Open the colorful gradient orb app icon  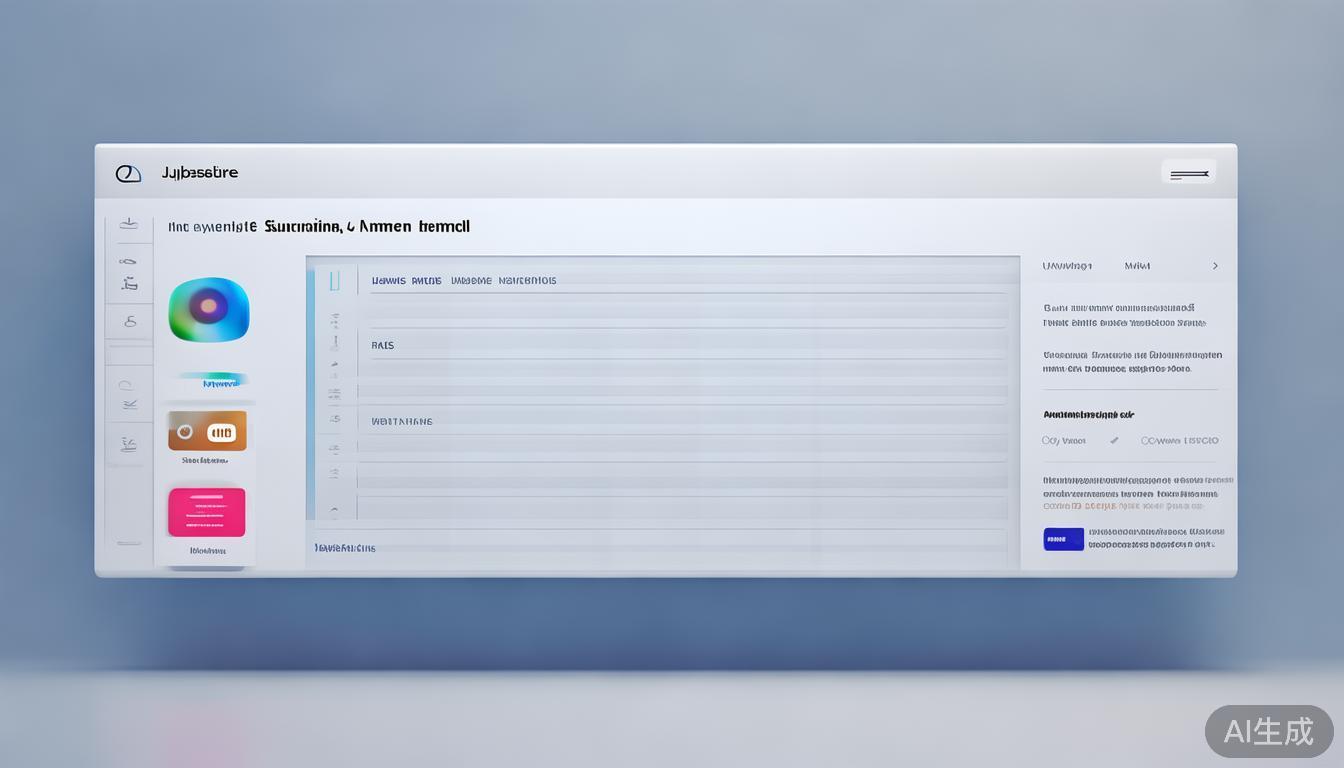(x=208, y=309)
